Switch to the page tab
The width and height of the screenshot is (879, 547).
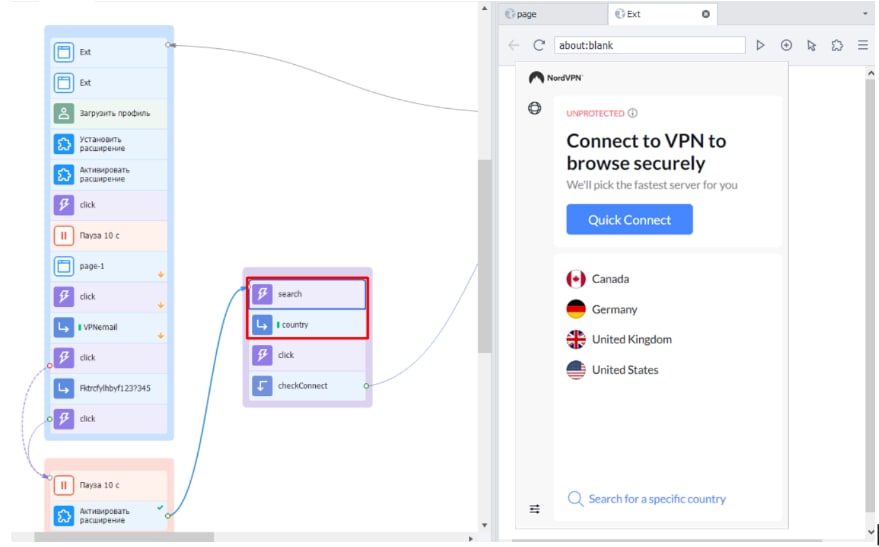click(x=550, y=14)
